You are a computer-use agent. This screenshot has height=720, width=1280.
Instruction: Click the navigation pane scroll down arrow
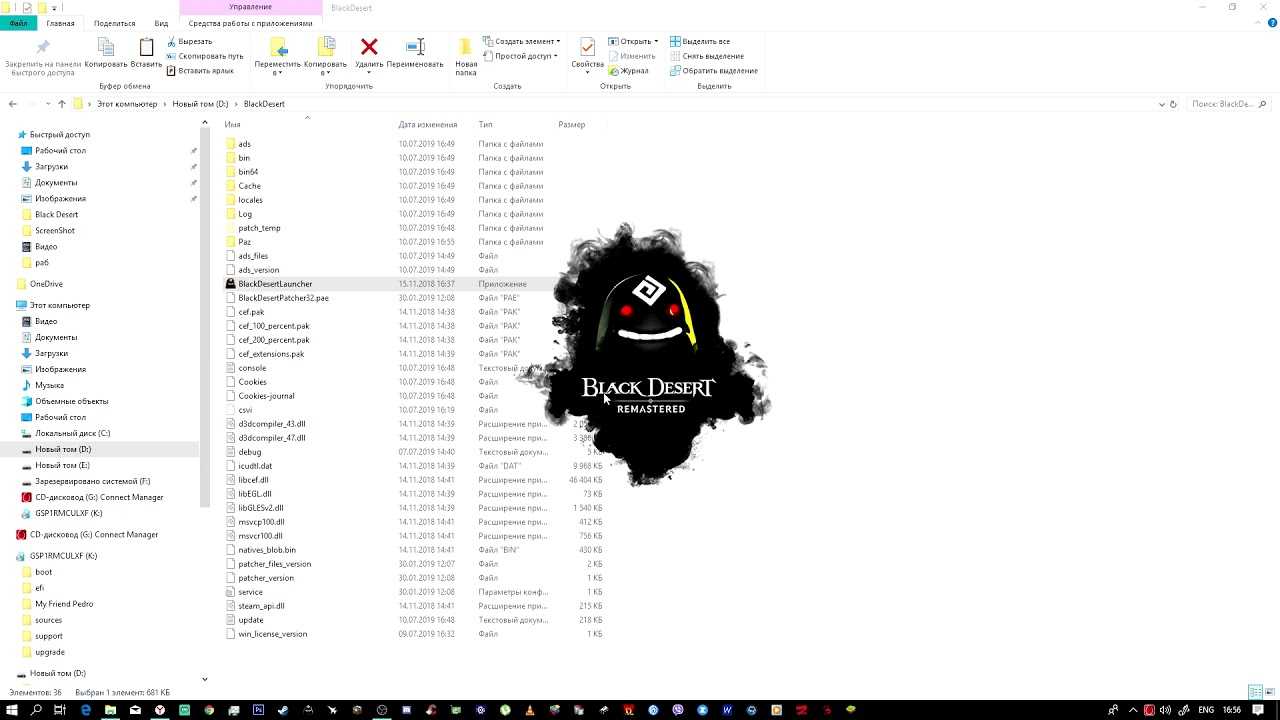[205, 679]
